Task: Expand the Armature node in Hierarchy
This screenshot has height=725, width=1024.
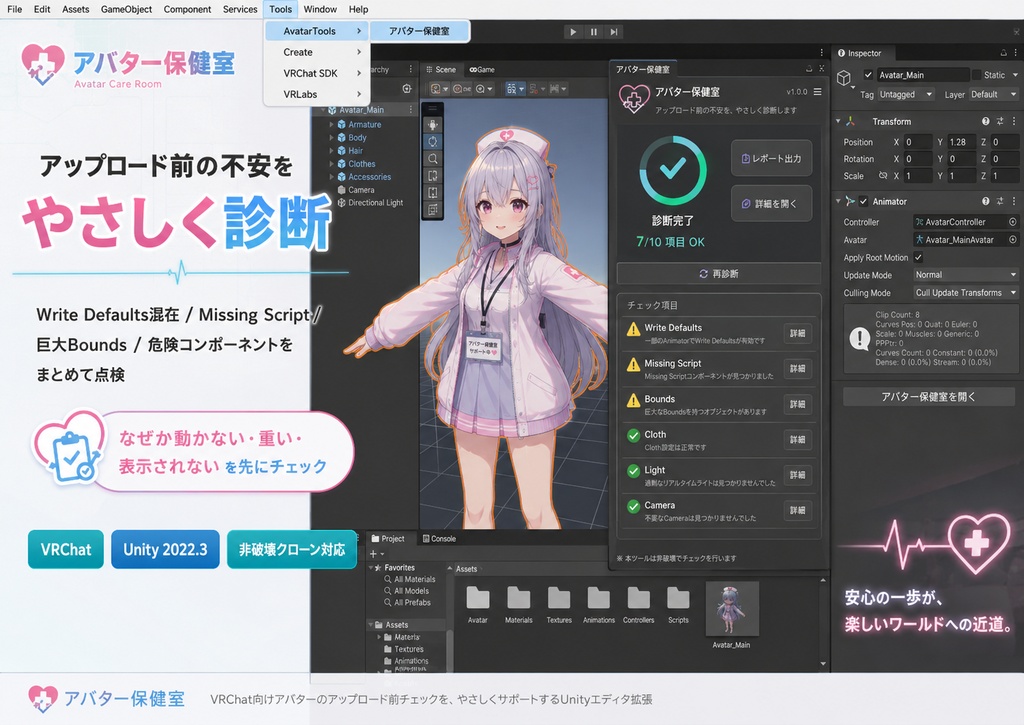Action: tap(332, 124)
